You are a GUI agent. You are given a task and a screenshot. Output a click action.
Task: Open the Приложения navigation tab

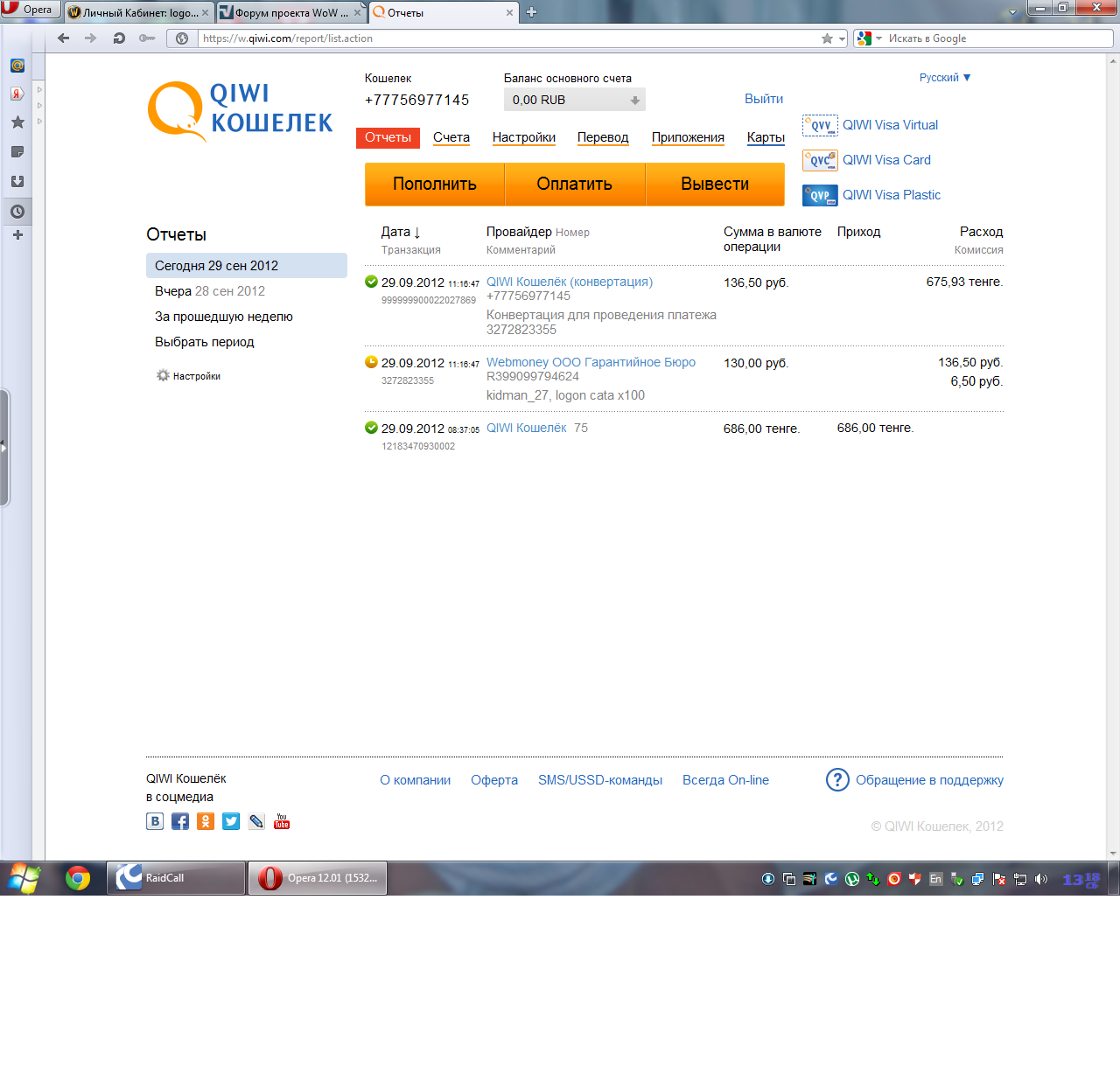(688, 137)
